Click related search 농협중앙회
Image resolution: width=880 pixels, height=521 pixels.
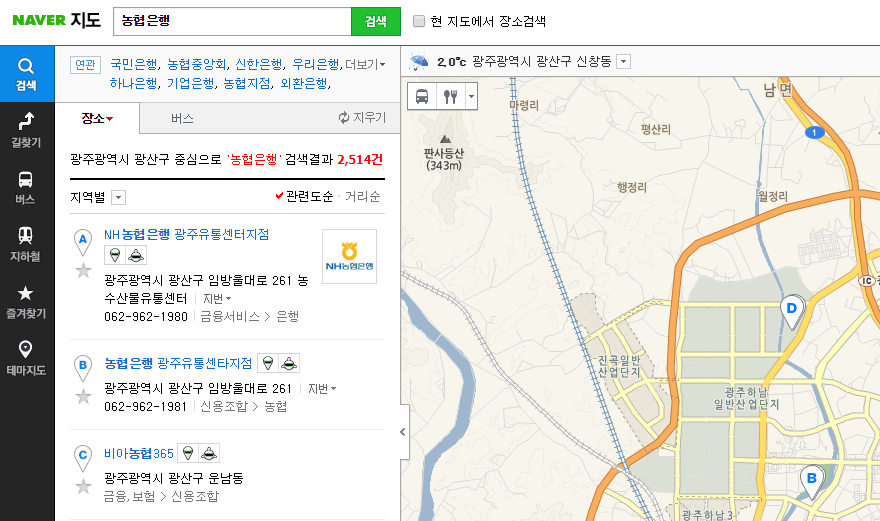pos(196,65)
